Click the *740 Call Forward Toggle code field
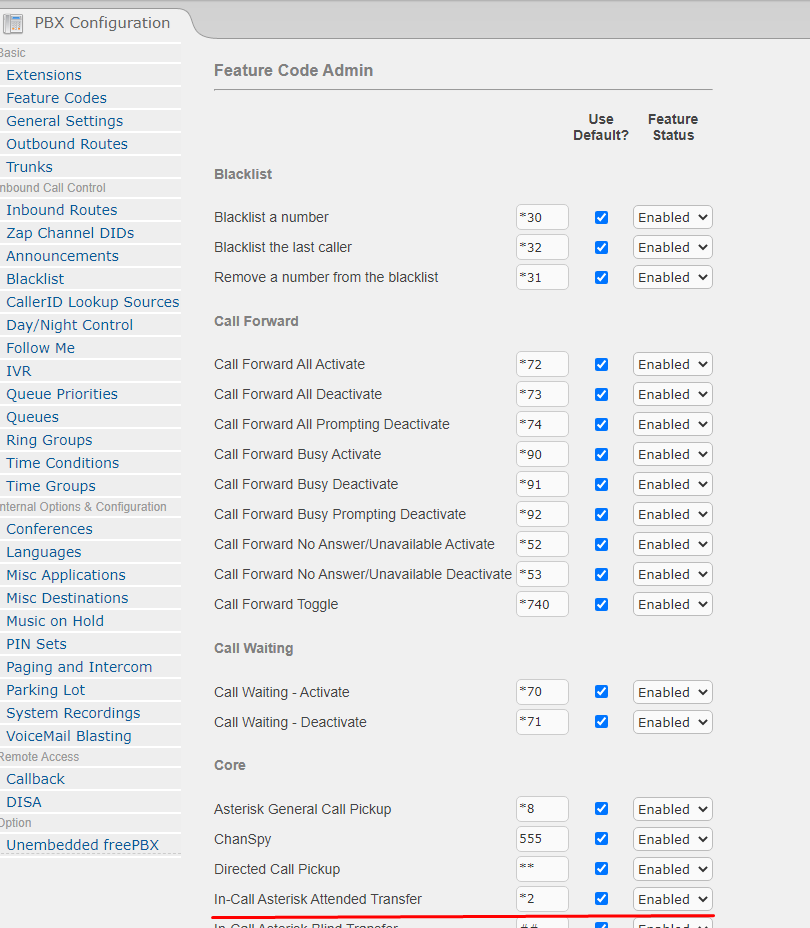Screen dimensions: 810x928 point(542,604)
